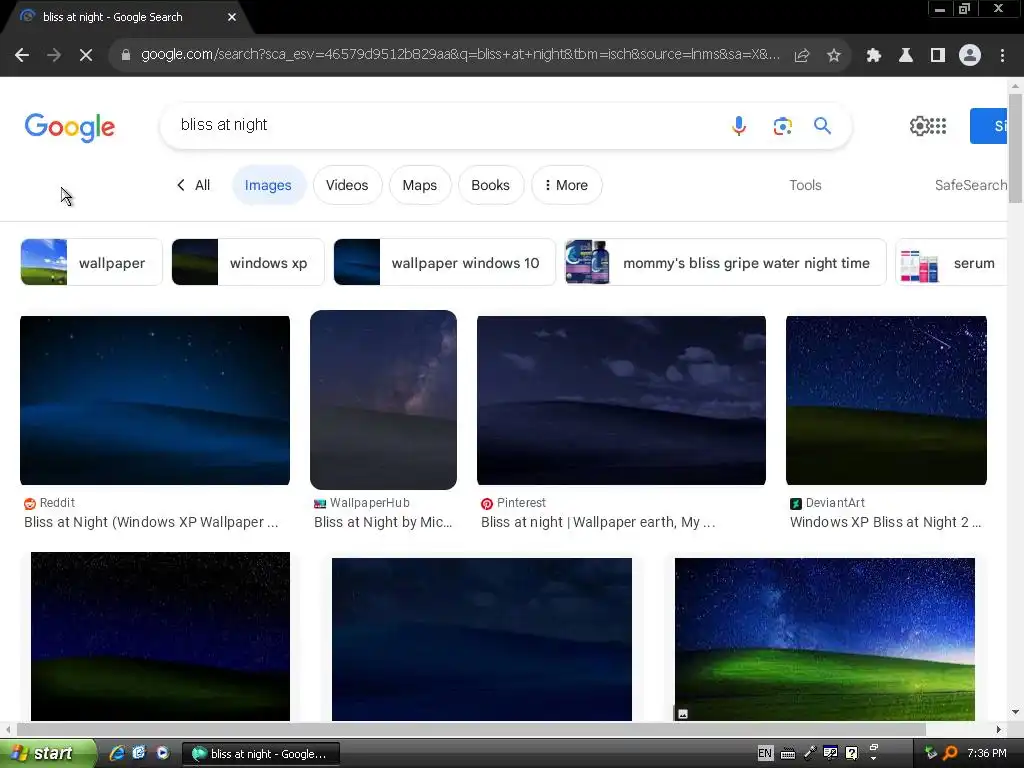1024x768 pixels.
Task: Go back to All results
Action: point(193,185)
